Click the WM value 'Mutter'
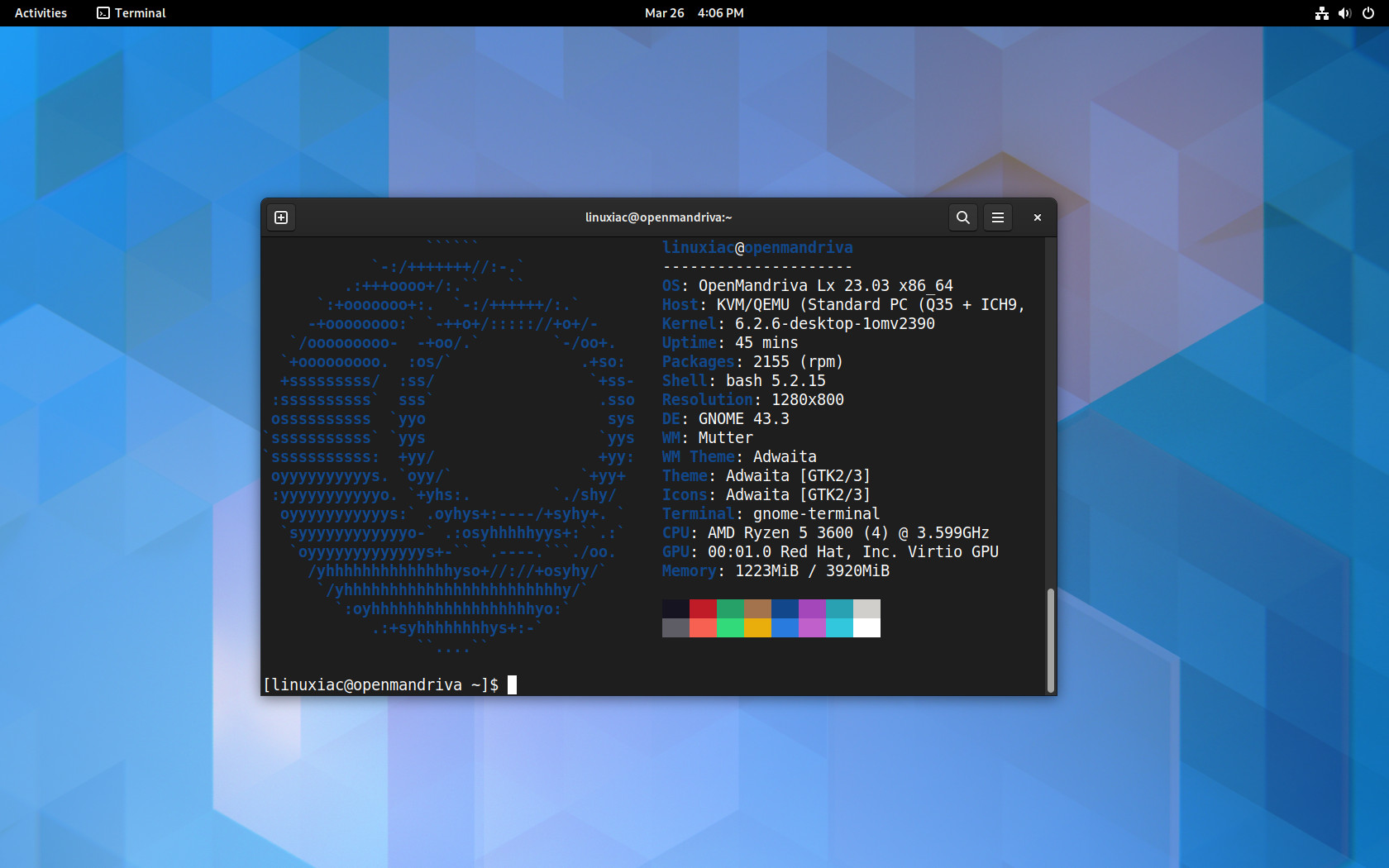Viewport: 1389px width, 868px height. (726, 438)
